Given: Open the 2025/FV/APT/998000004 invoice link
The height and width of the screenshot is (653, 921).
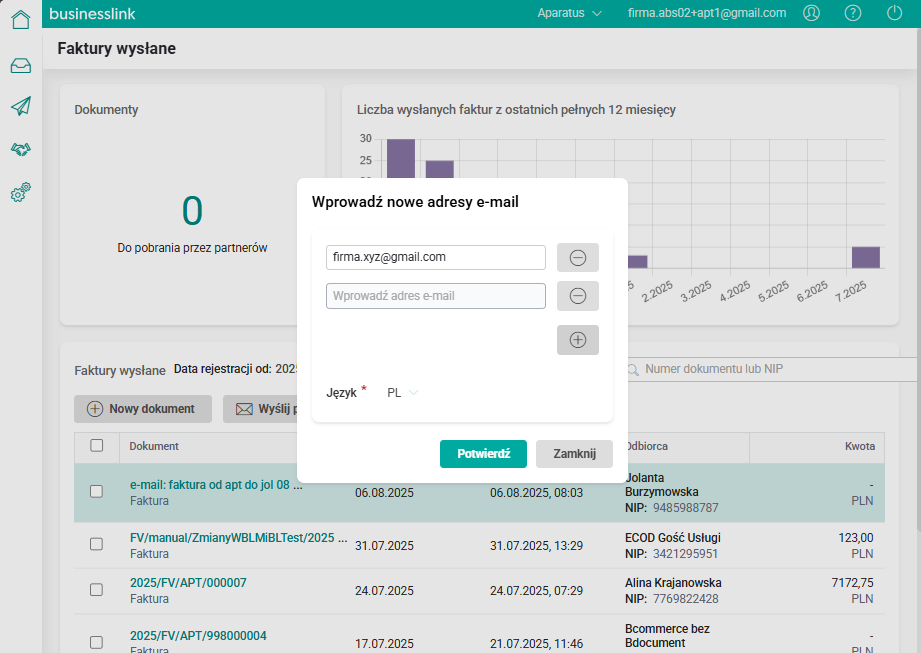Looking at the screenshot, I should click(198, 636).
